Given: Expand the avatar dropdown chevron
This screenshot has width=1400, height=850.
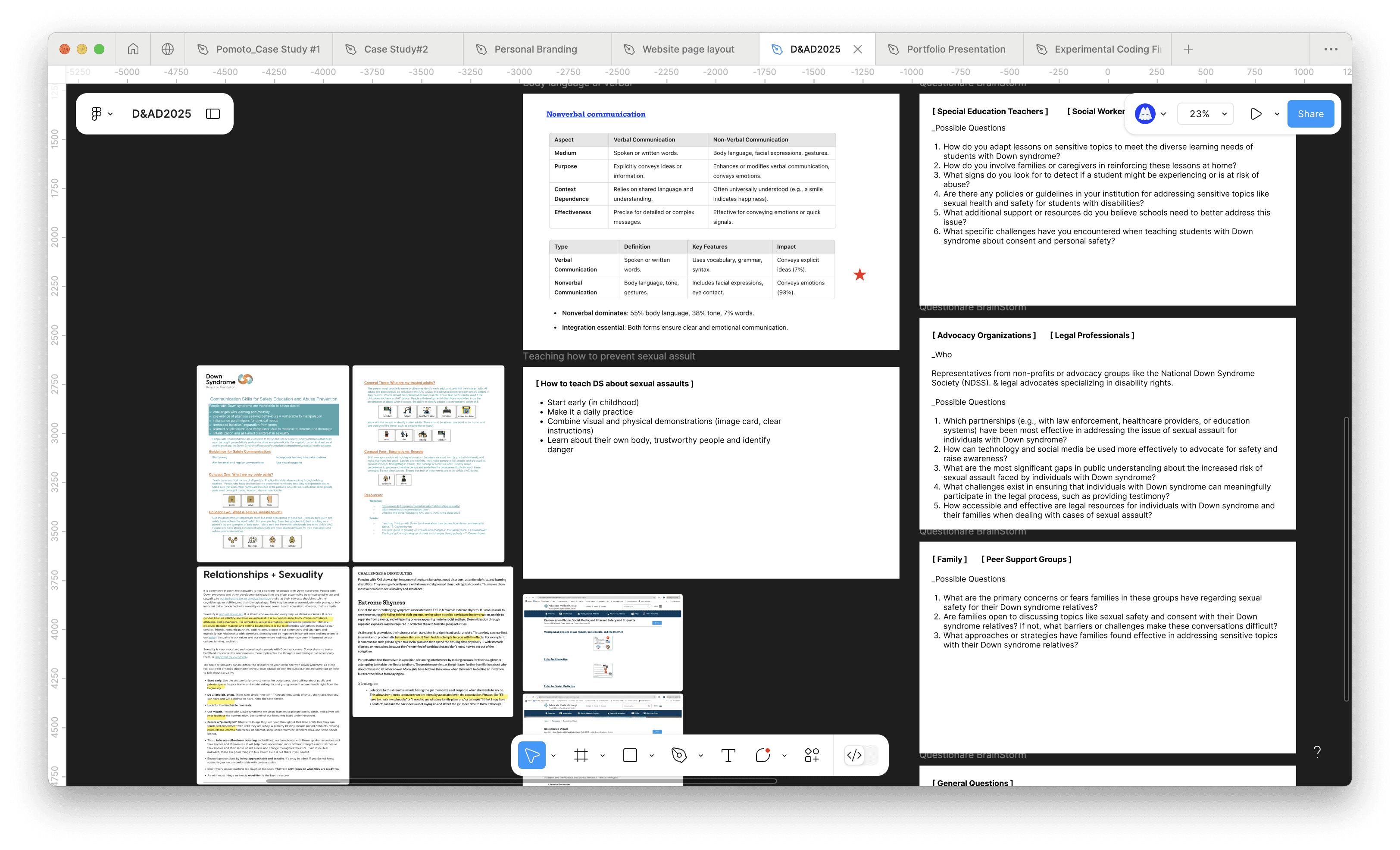Looking at the screenshot, I should pyautogui.click(x=1164, y=114).
